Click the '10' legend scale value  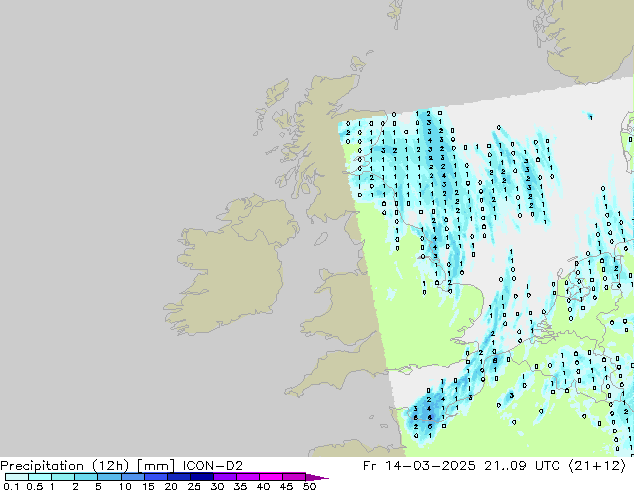tap(125, 486)
